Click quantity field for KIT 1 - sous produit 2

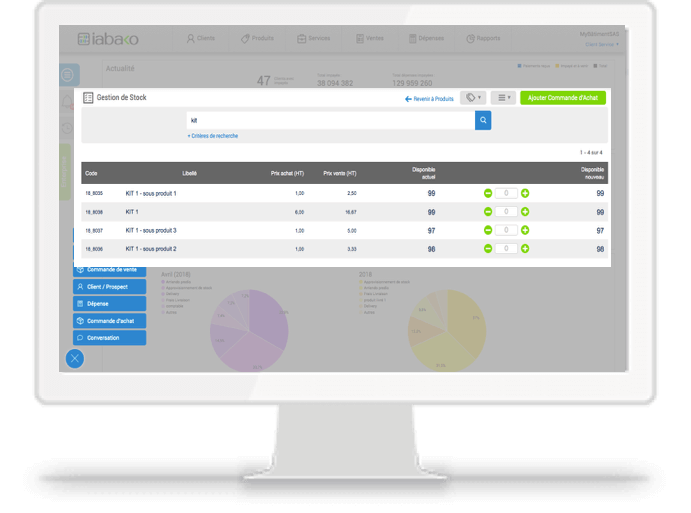coord(506,249)
